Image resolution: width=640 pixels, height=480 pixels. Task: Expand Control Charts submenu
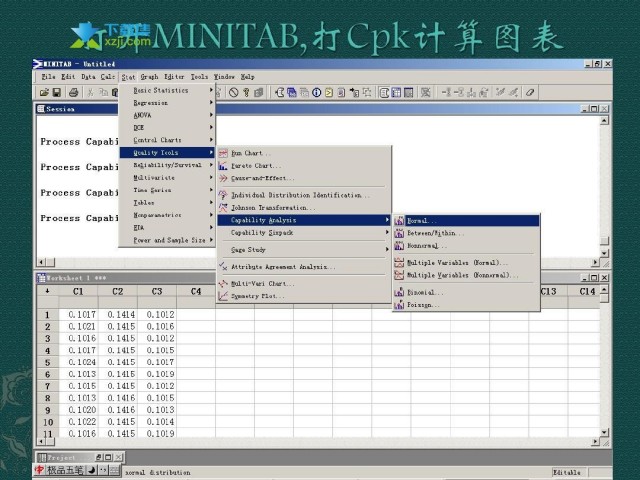coord(167,140)
